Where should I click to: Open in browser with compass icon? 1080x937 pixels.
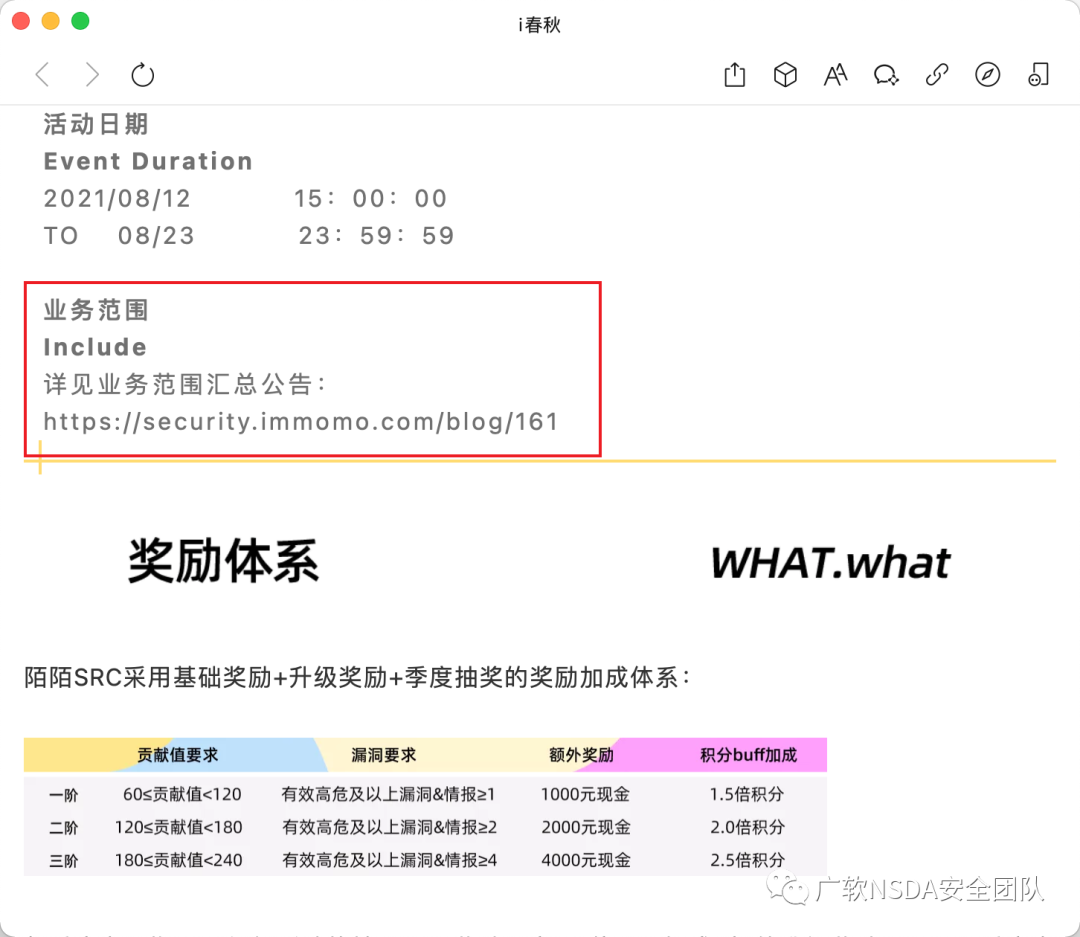click(987, 74)
